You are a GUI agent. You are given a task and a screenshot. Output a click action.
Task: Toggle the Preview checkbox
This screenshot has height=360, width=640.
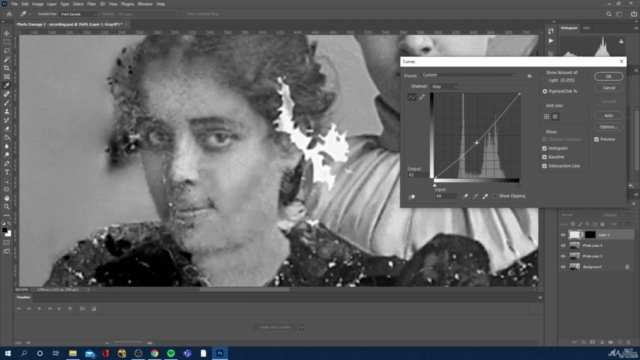pyautogui.click(x=596, y=140)
